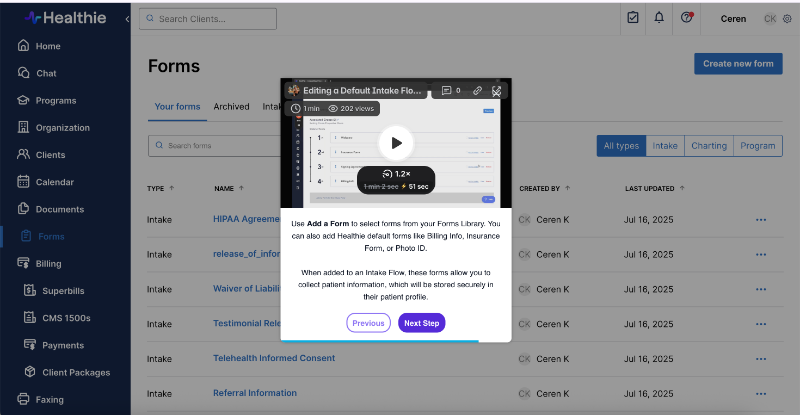Open Documents in the sidebar
Viewport: 800px width, 415px height.
tap(51, 209)
